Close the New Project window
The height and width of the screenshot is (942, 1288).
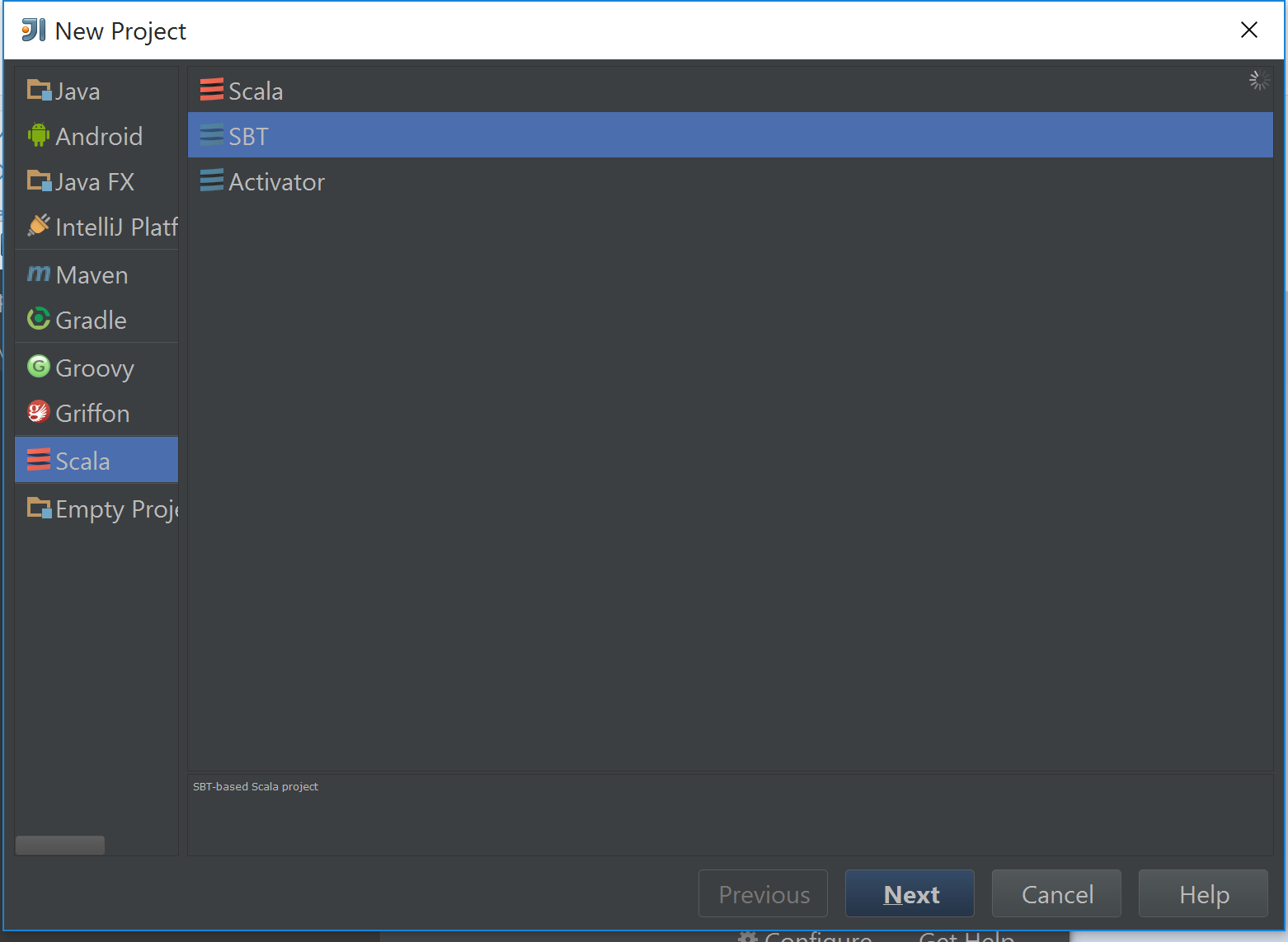(x=1249, y=30)
